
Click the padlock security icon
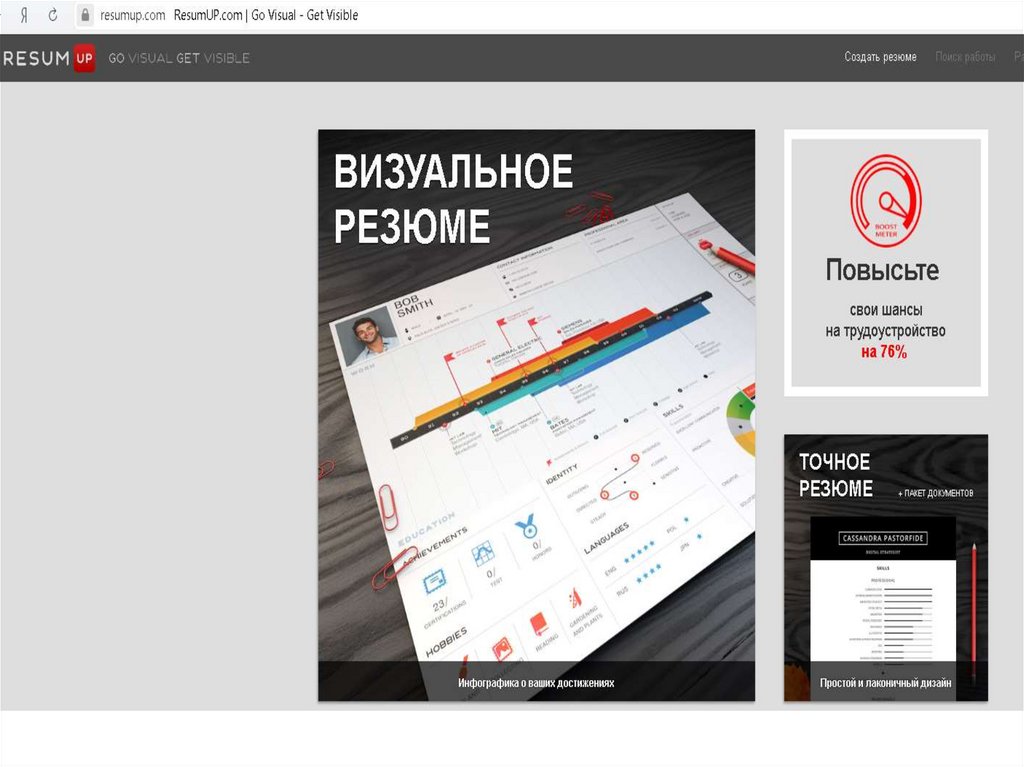point(85,14)
